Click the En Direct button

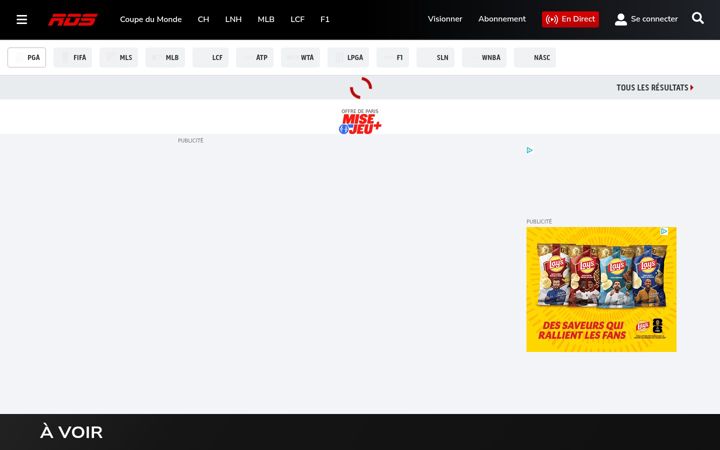pos(570,19)
